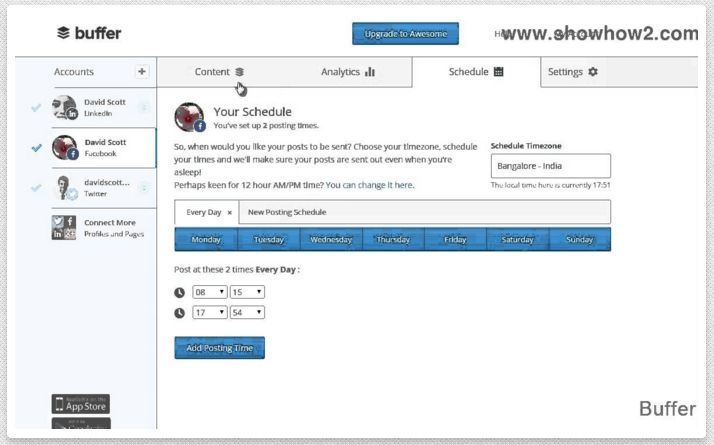Open the Settings tab
The image size is (714, 445).
[573, 72]
